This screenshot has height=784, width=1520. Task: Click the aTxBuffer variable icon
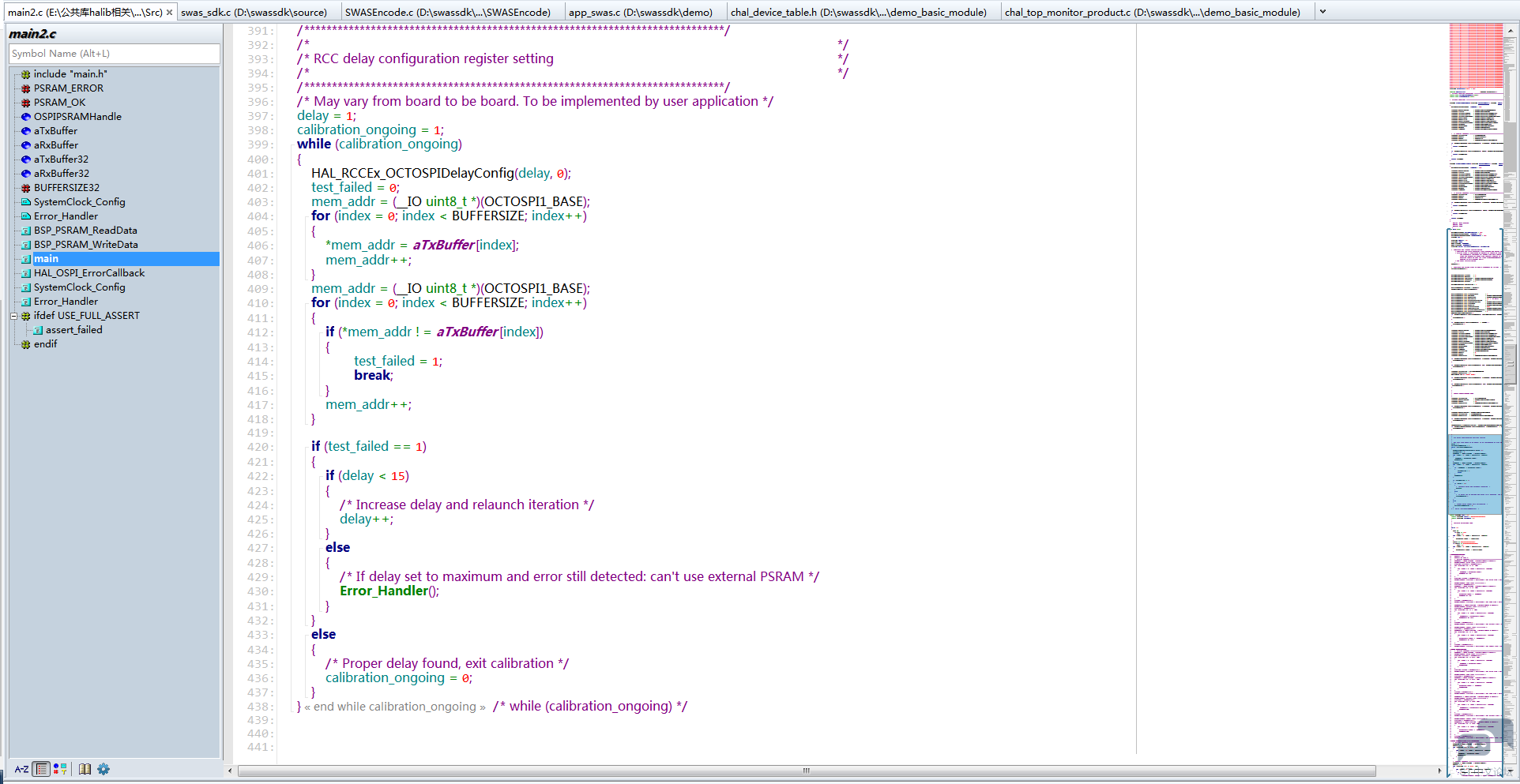tap(26, 131)
